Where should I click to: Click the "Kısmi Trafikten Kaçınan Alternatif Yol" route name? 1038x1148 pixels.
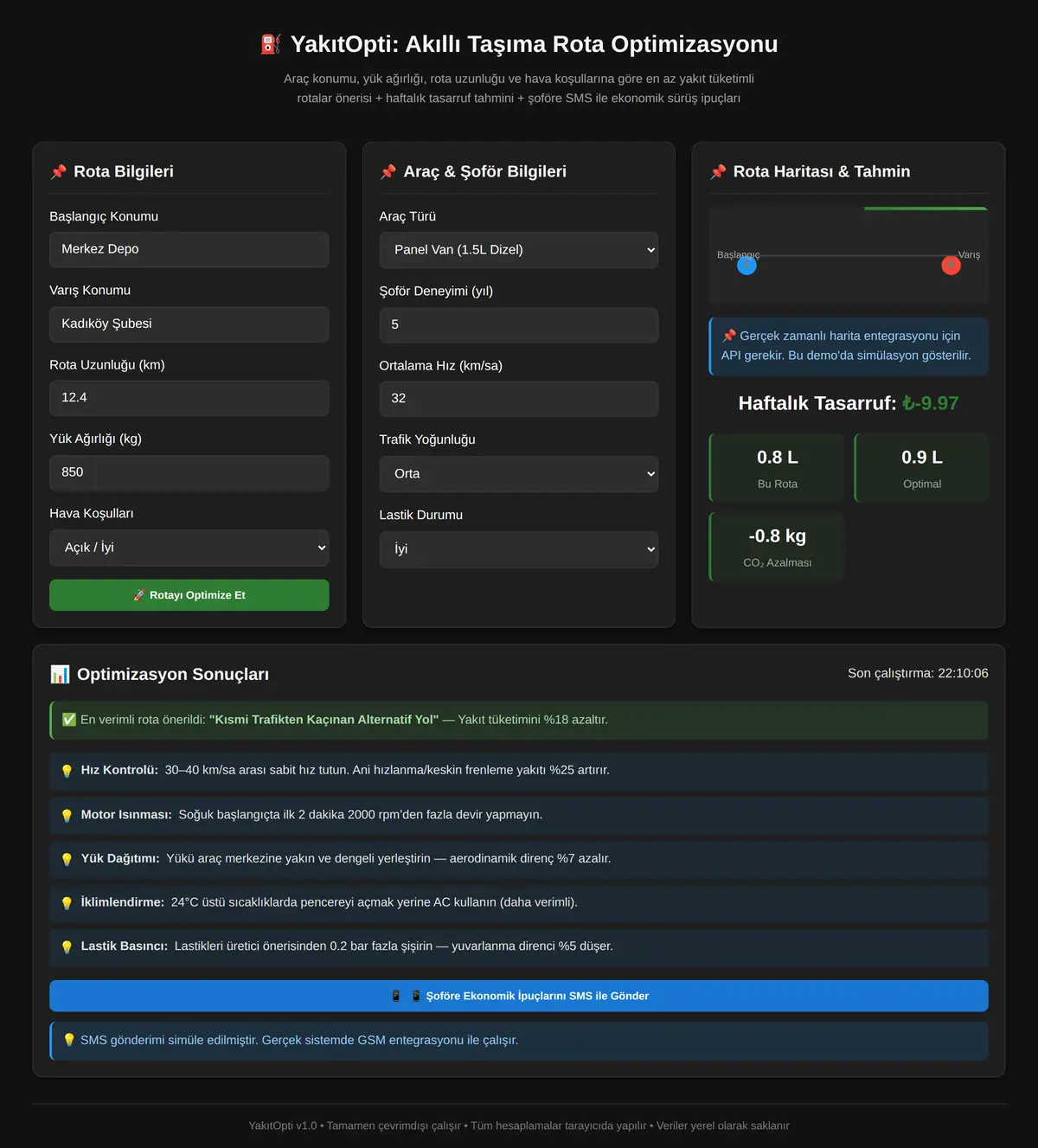(x=324, y=720)
